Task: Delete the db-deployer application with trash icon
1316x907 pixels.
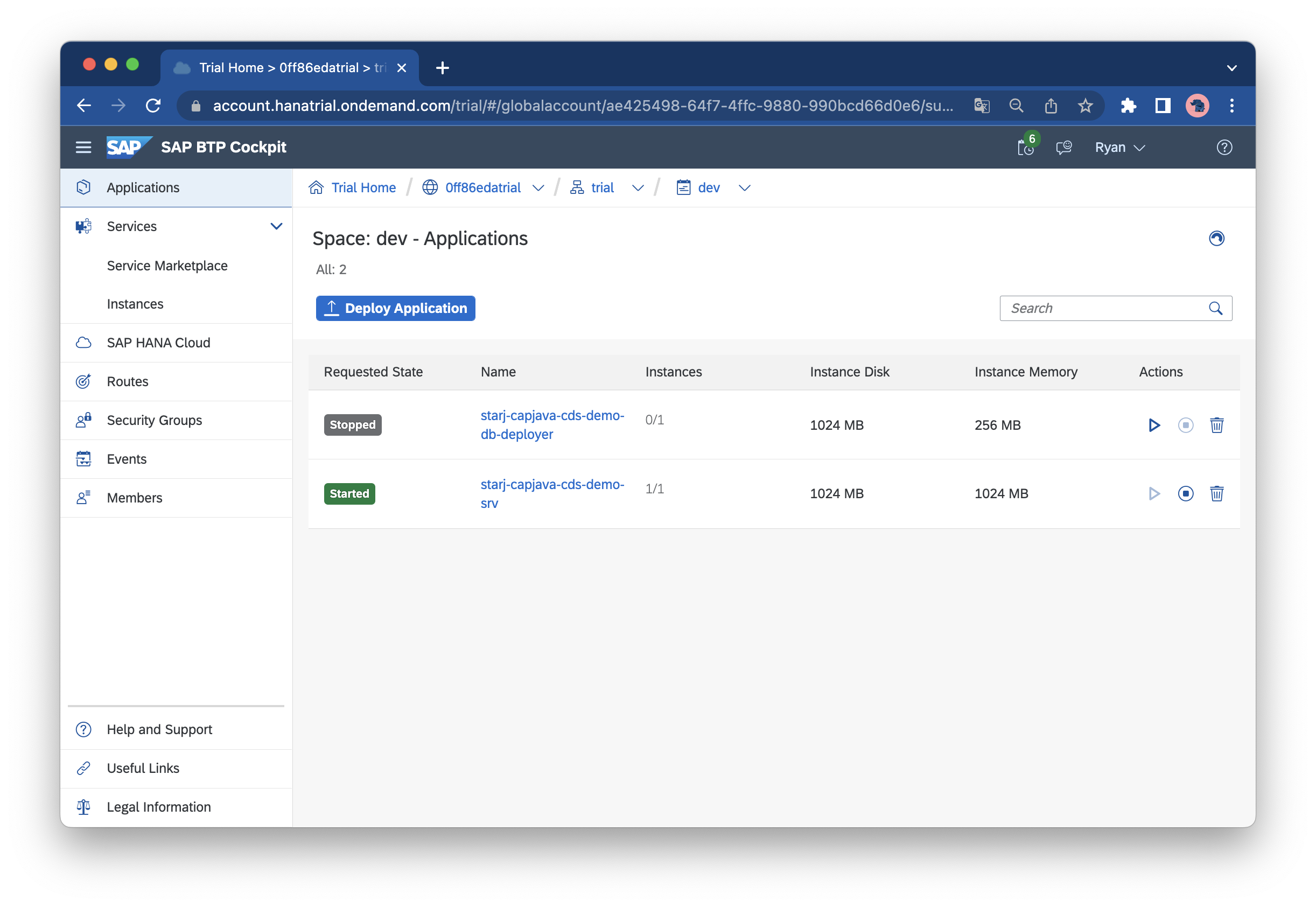Action: pyautogui.click(x=1216, y=424)
